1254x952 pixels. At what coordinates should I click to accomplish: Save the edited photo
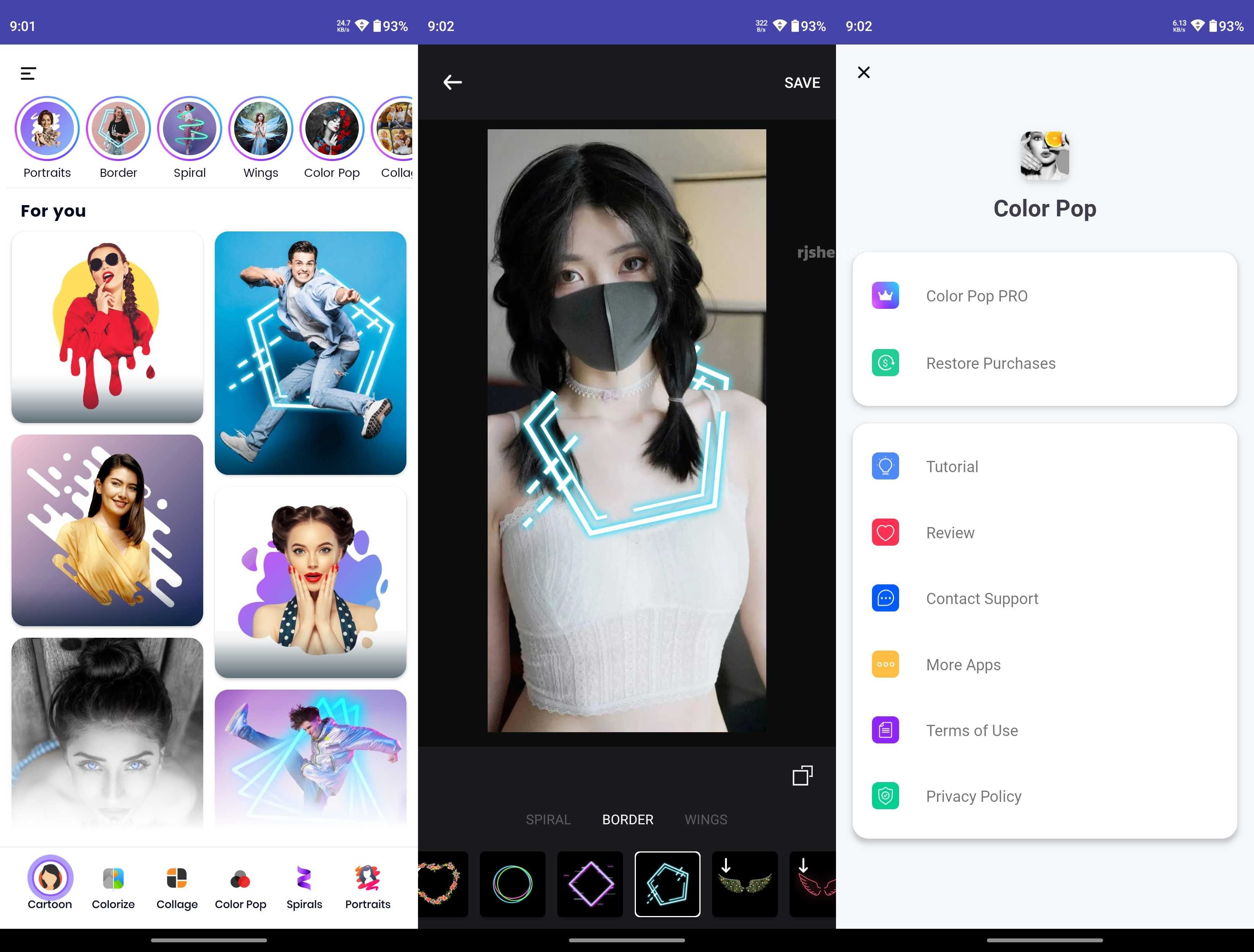click(802, 83)
